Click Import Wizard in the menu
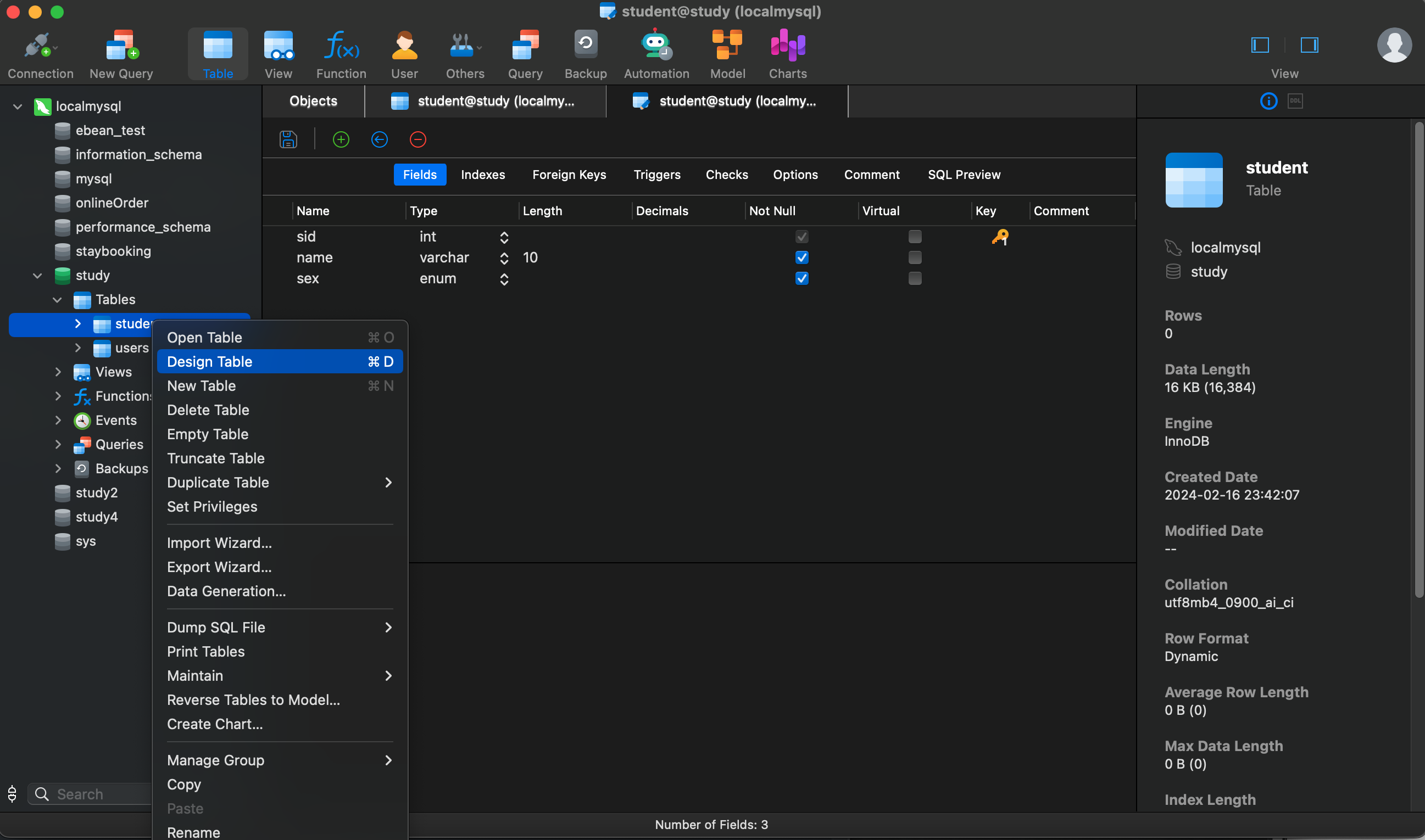 point(220,543)
